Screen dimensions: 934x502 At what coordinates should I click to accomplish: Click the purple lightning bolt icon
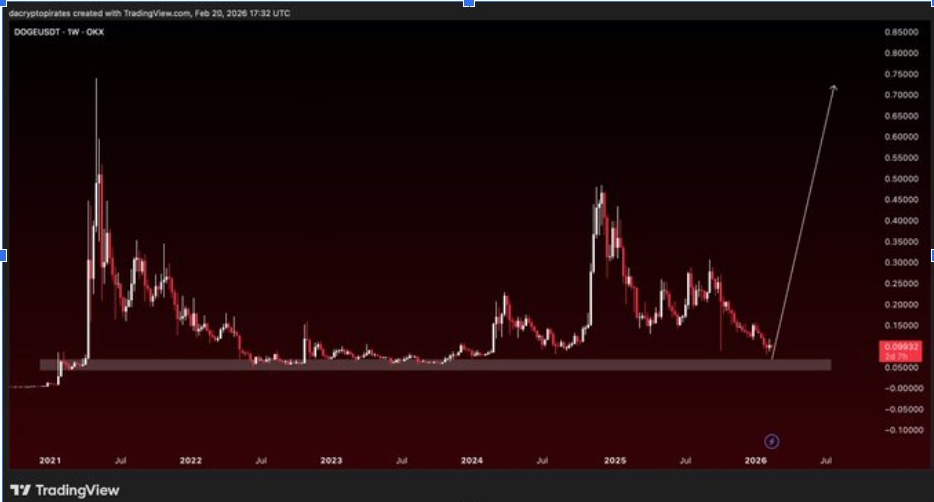click(x=771, y=442)
